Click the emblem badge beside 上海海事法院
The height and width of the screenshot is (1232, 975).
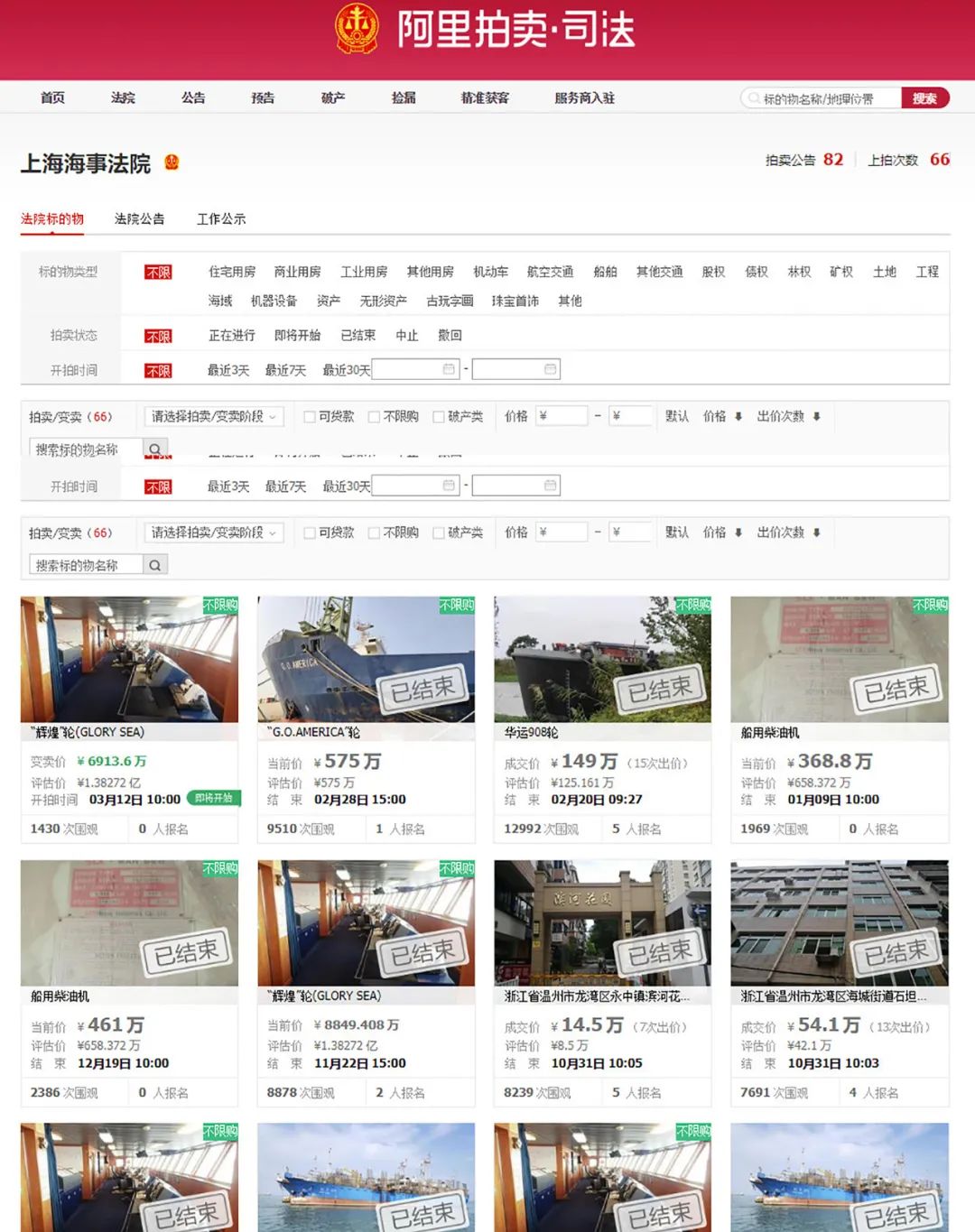(172, 162)
